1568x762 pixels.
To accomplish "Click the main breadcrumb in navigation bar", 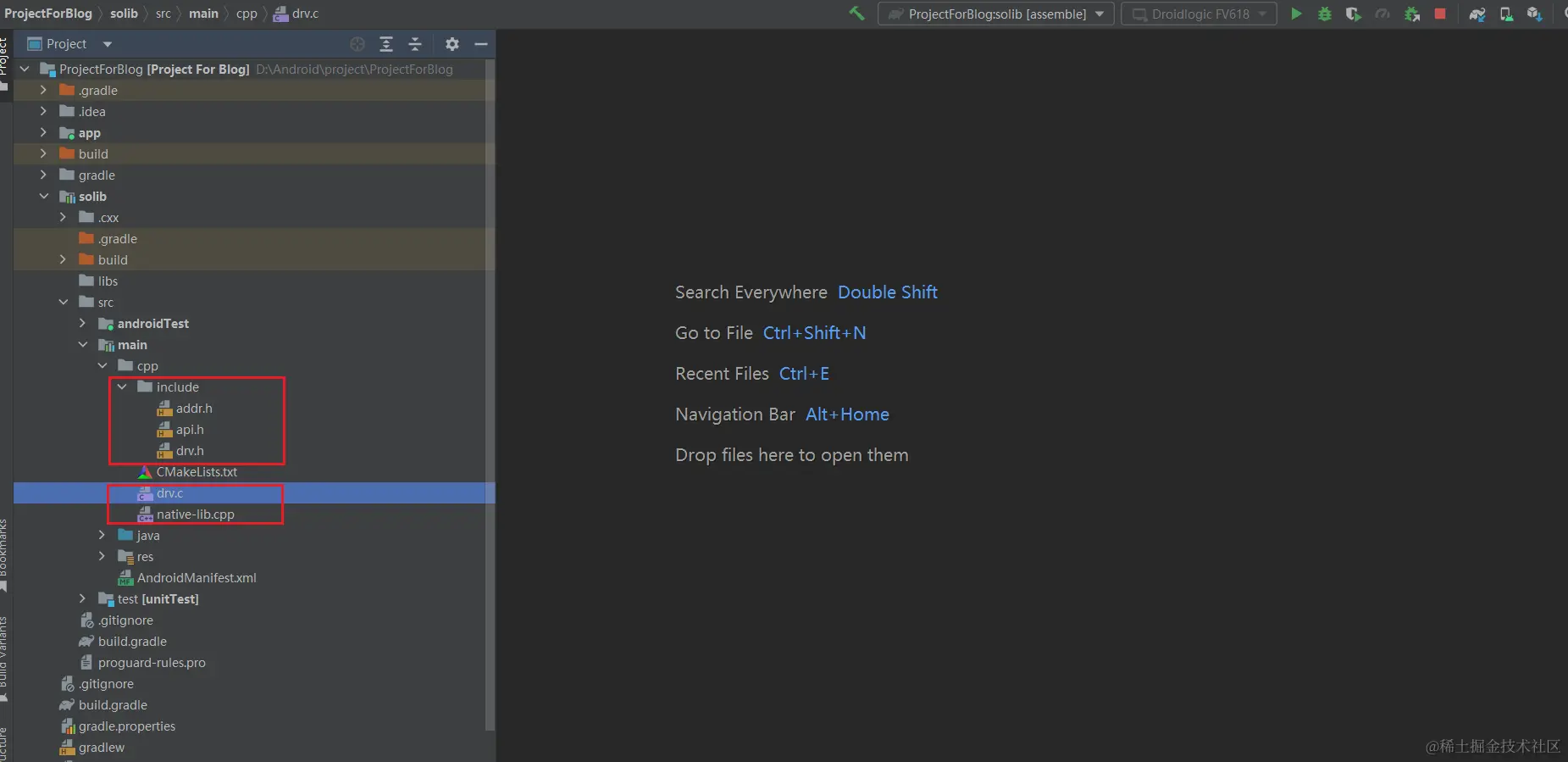I will click(203, 14).
